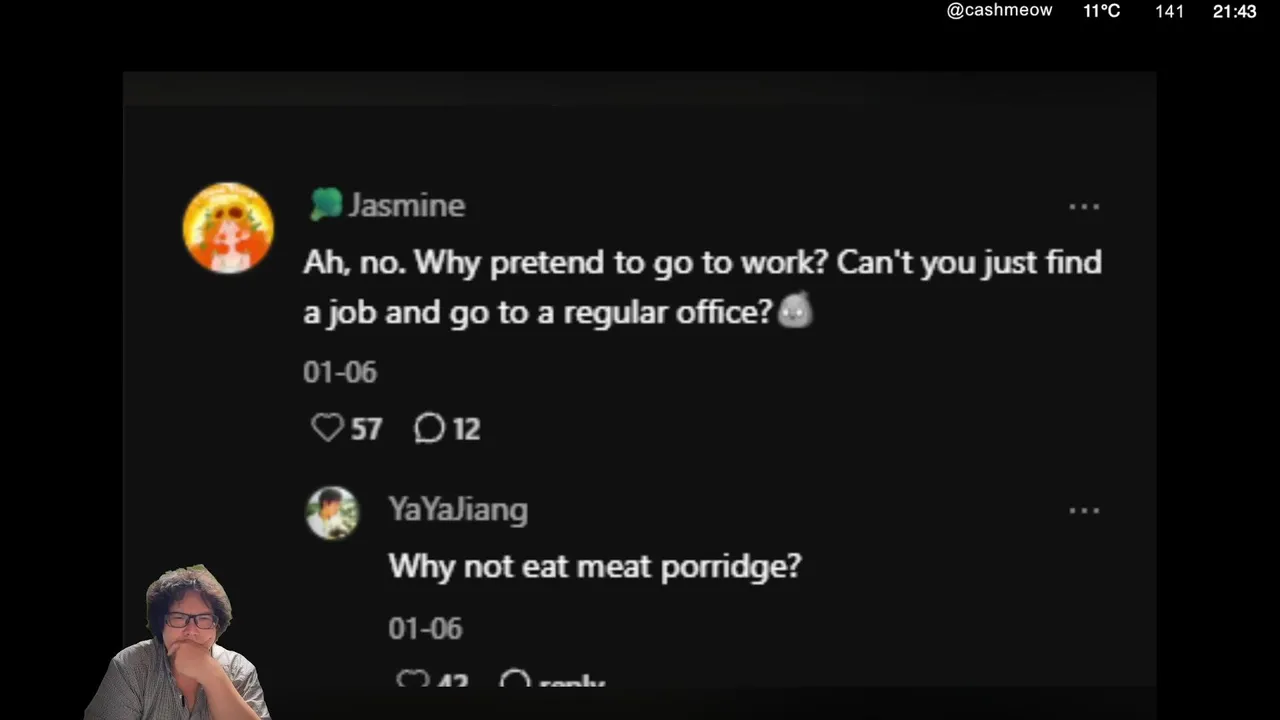Open Jasmine's profile avatar
Image resolution: width=1280 pixels, height=720 pixels.
click(x=228, y=227)
